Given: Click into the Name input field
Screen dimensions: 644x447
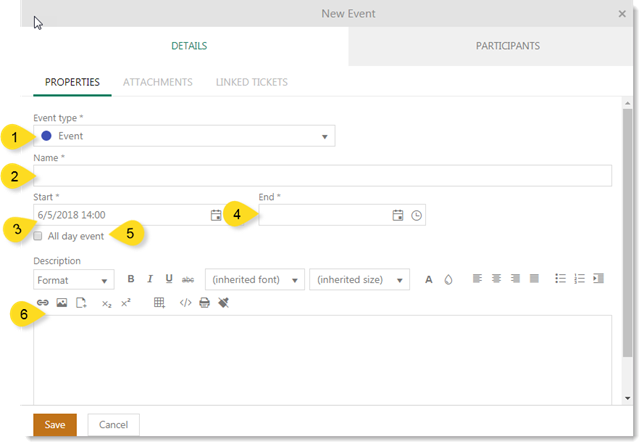Looking at the screenshot, I should [x=322, y=176].
